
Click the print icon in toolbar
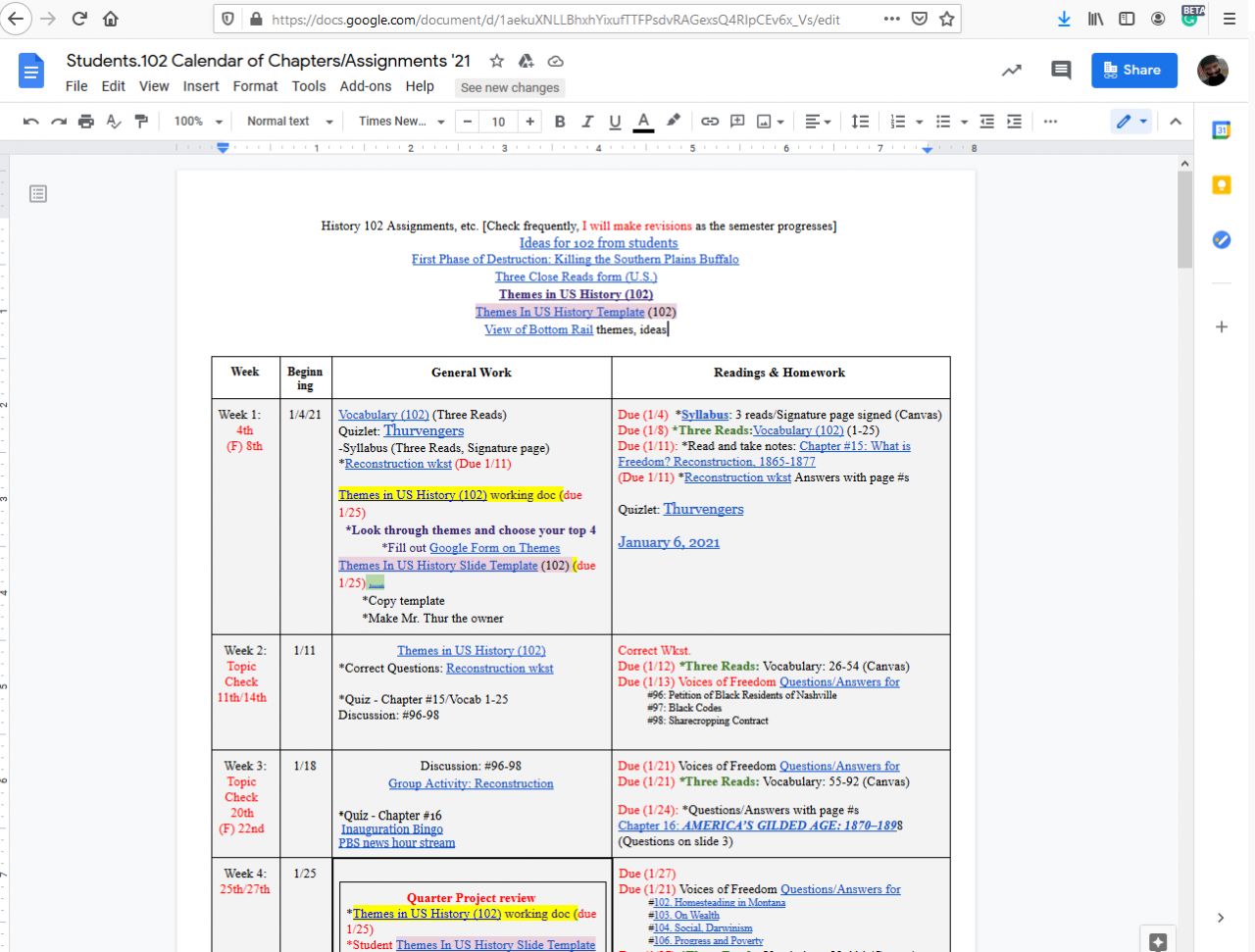[x=86, y=122]
